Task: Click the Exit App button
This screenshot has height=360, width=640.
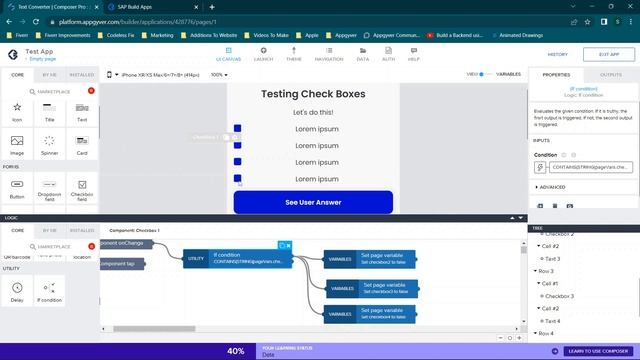Action: pos(609,54)
